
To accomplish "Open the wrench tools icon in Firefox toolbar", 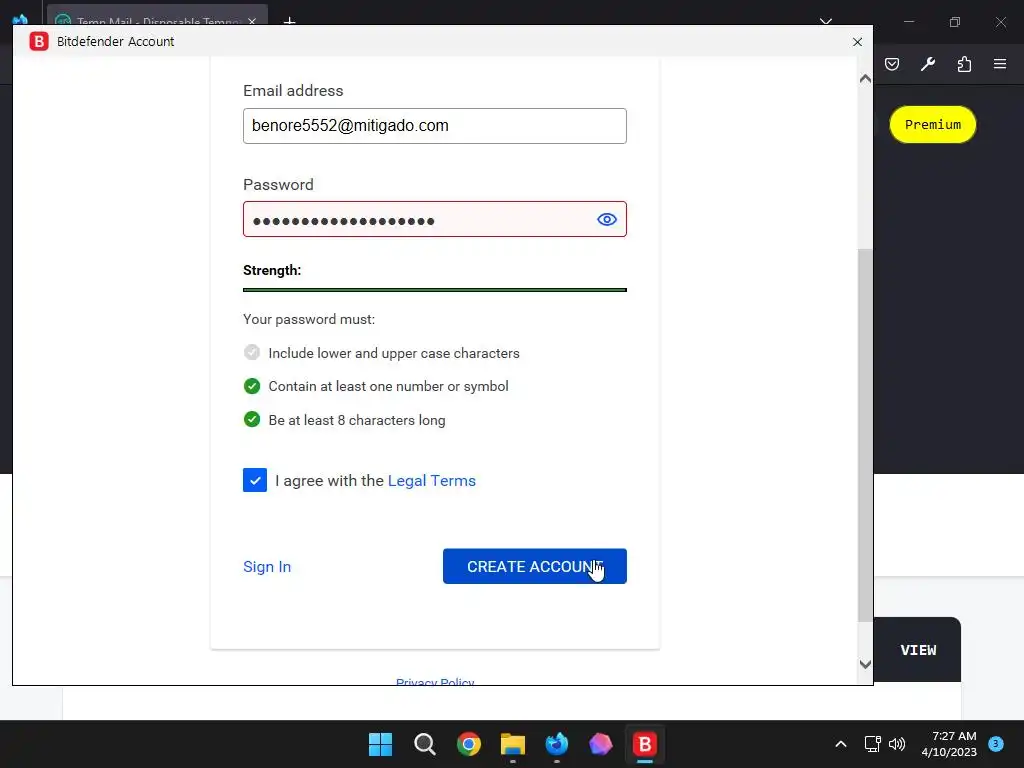I will pos(928,64).
